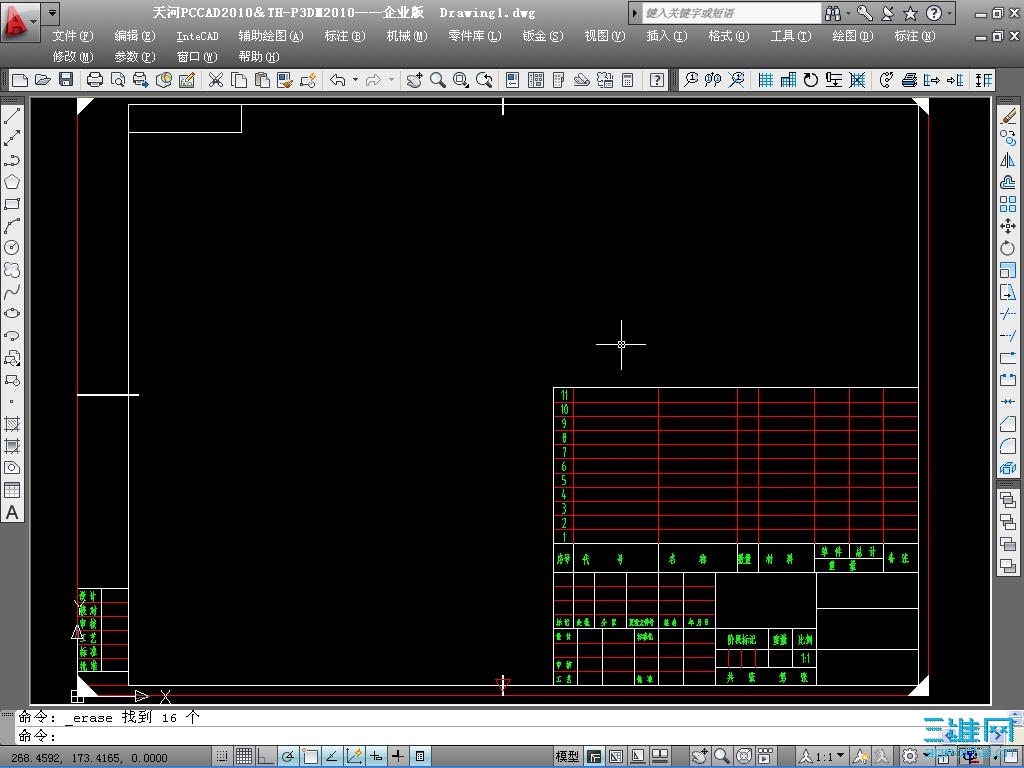This screenshot has width=1024, height=768.
Task: Click the coordinates readout 268.4592, 173.4165
Action: click(x=89, y=758)
